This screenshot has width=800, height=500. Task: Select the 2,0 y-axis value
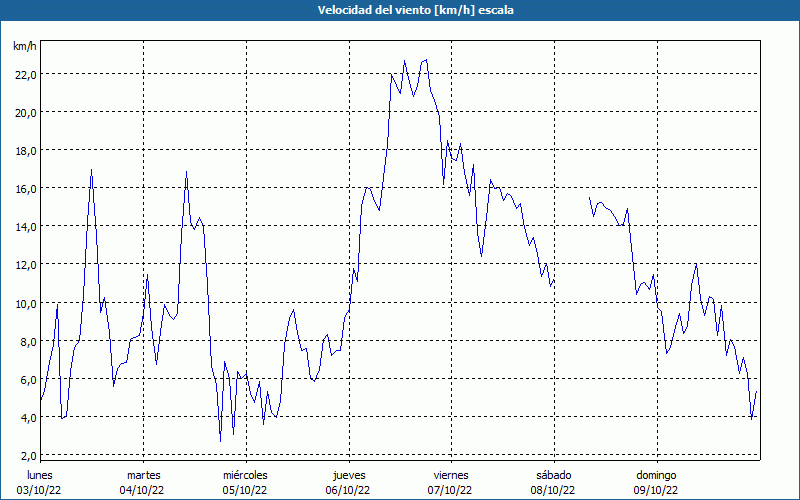click(29, 456)
